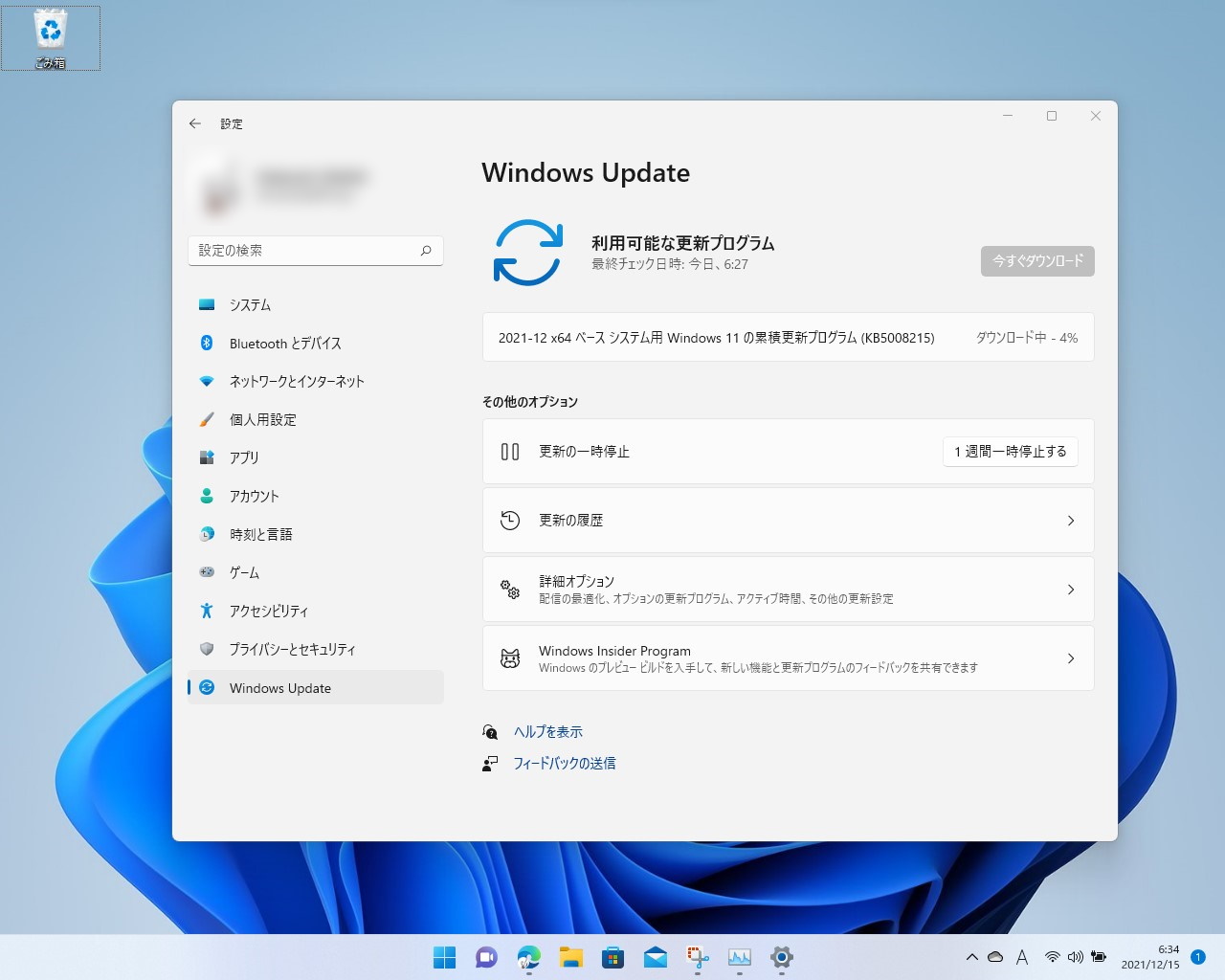The height and width of the screenshot is (980, 1225).
Task: Click the 今すぐダウンロード button
Action: 1036,260
